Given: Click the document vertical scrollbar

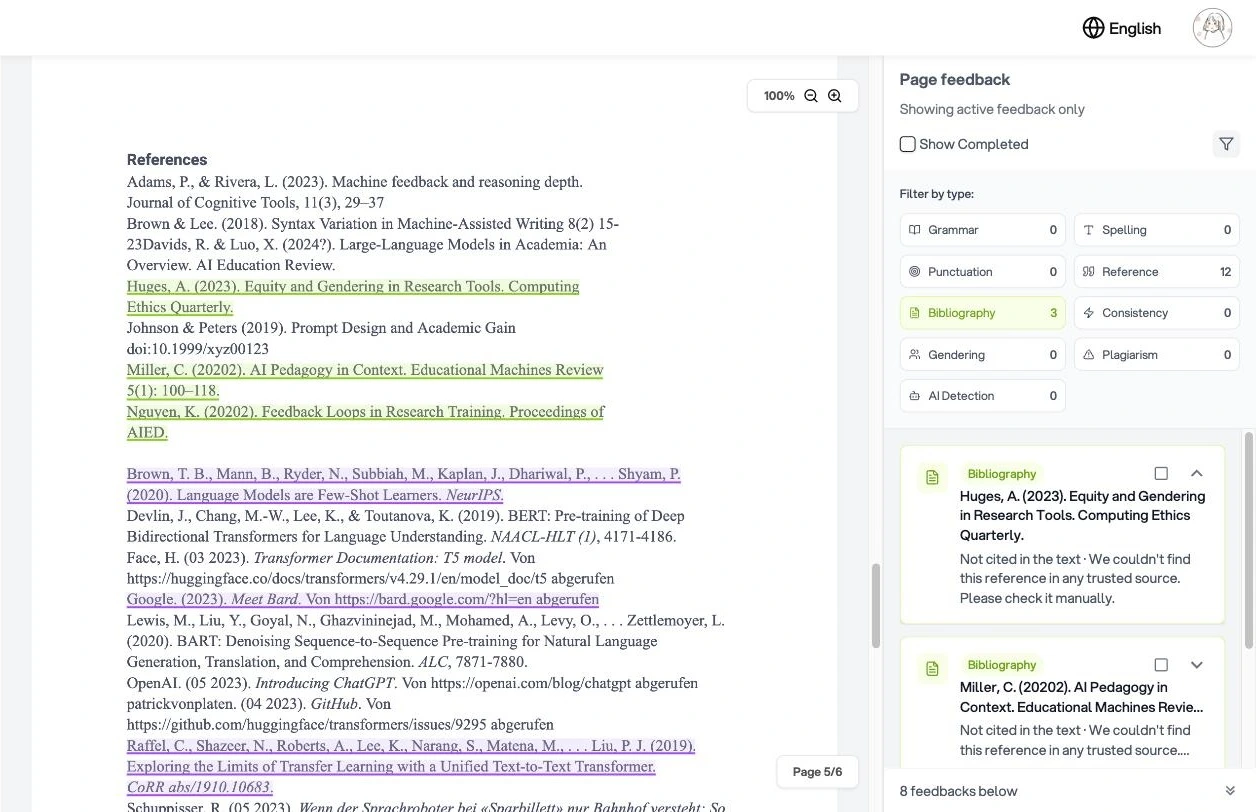Looking at the screenshot, I should click(x=876, y=606).
